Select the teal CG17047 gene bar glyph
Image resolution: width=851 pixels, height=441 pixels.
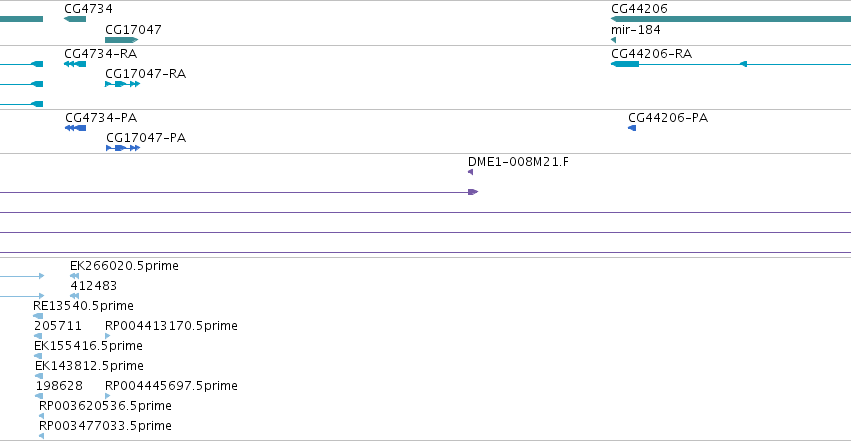tap(122, 40)
